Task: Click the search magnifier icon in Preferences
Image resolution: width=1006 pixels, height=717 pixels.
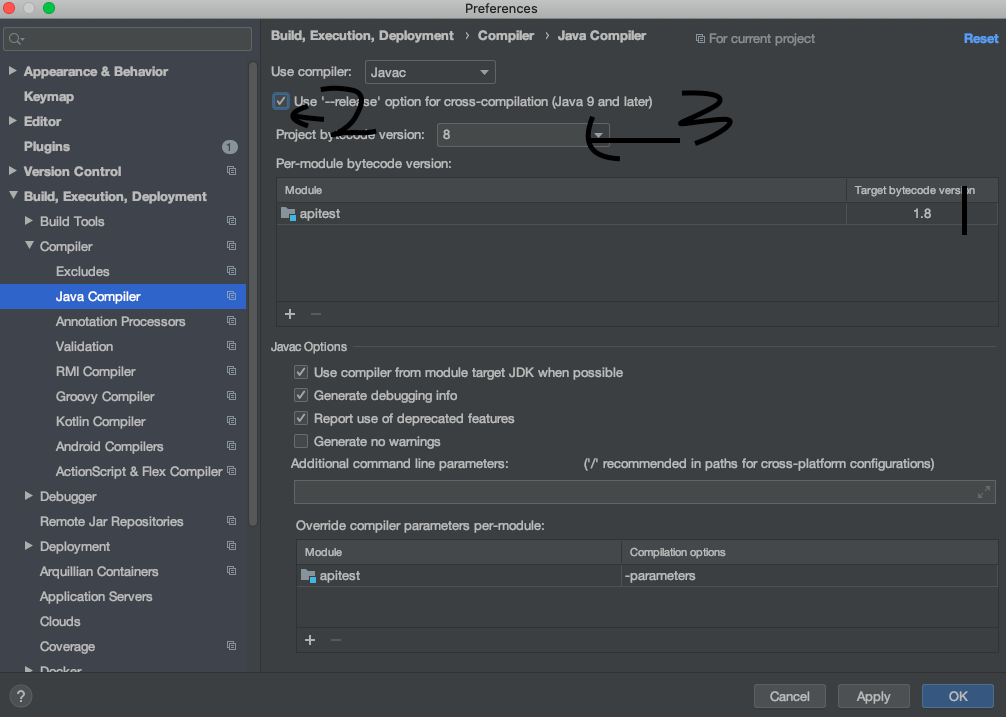Action: tap(16, 39)
